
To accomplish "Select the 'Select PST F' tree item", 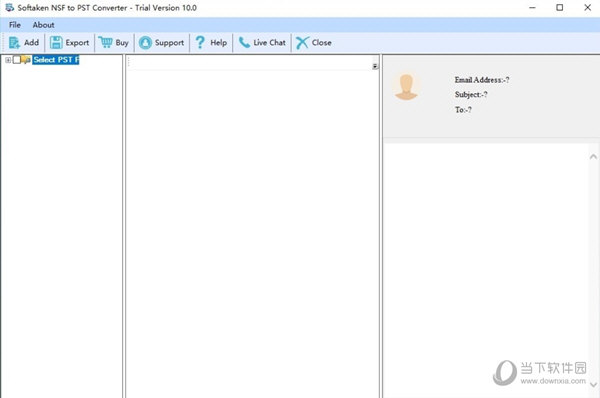I will click(56, 60).
